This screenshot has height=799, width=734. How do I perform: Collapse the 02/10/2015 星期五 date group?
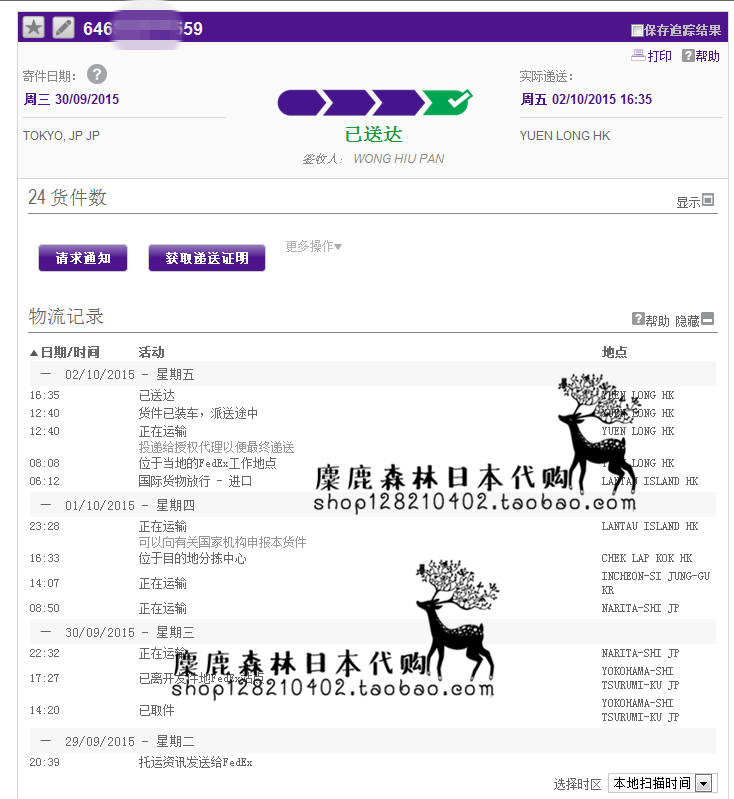click(45, 374)
